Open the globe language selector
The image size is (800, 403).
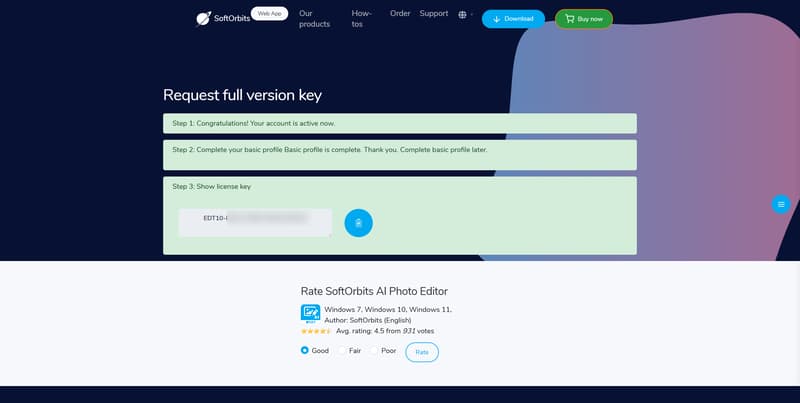(462, 15)
